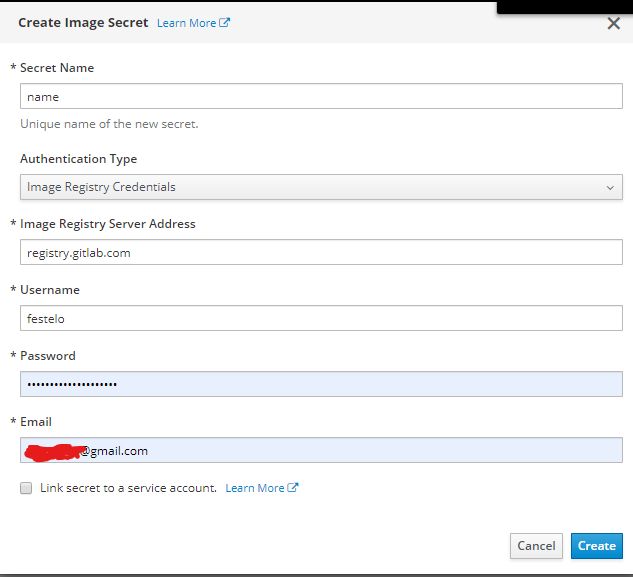This screenshot has width=633, height=577.
Task: Click the Password input field
Action: 321,384
